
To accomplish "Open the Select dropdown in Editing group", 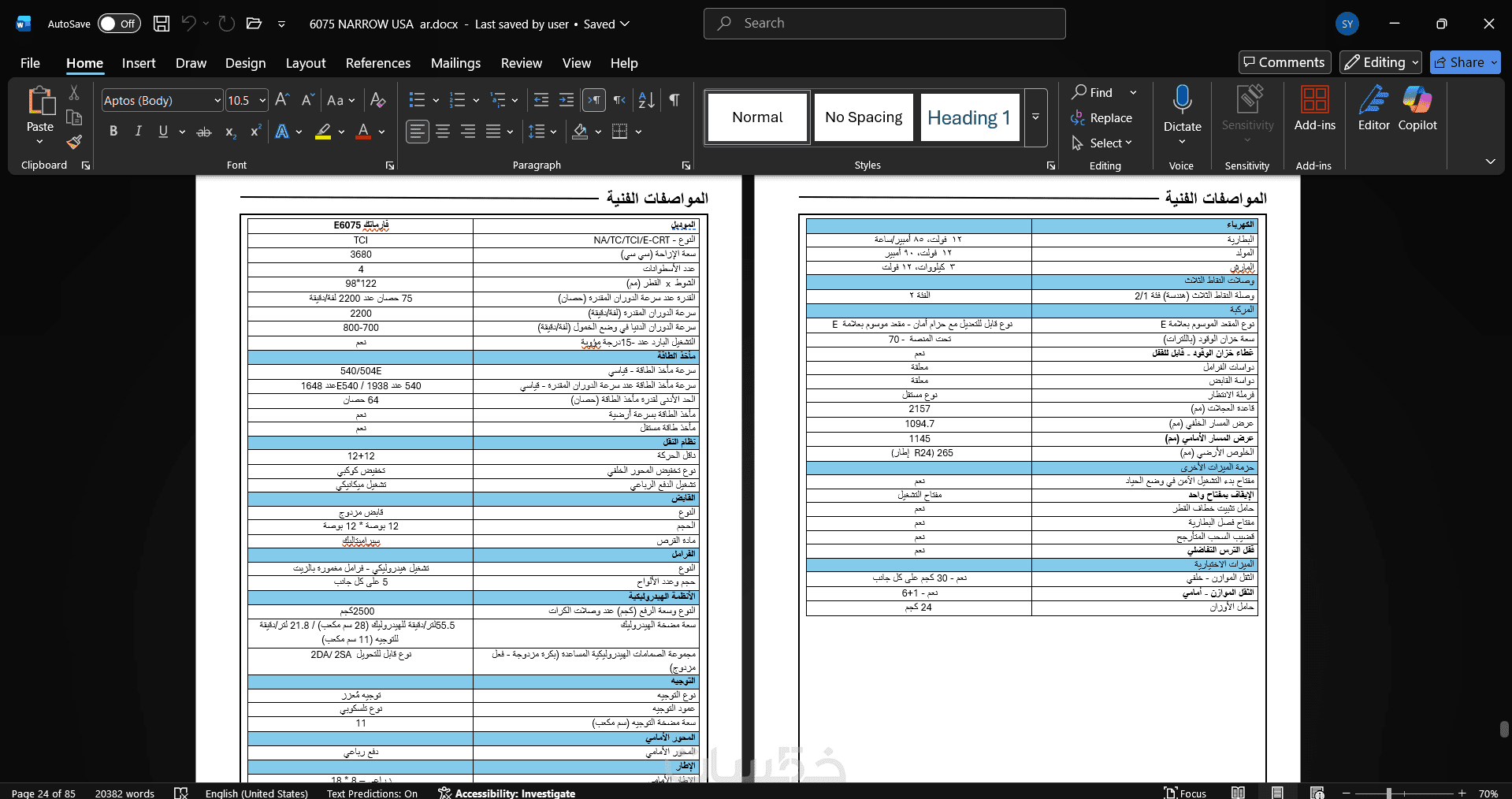I will coord(1101,143).
